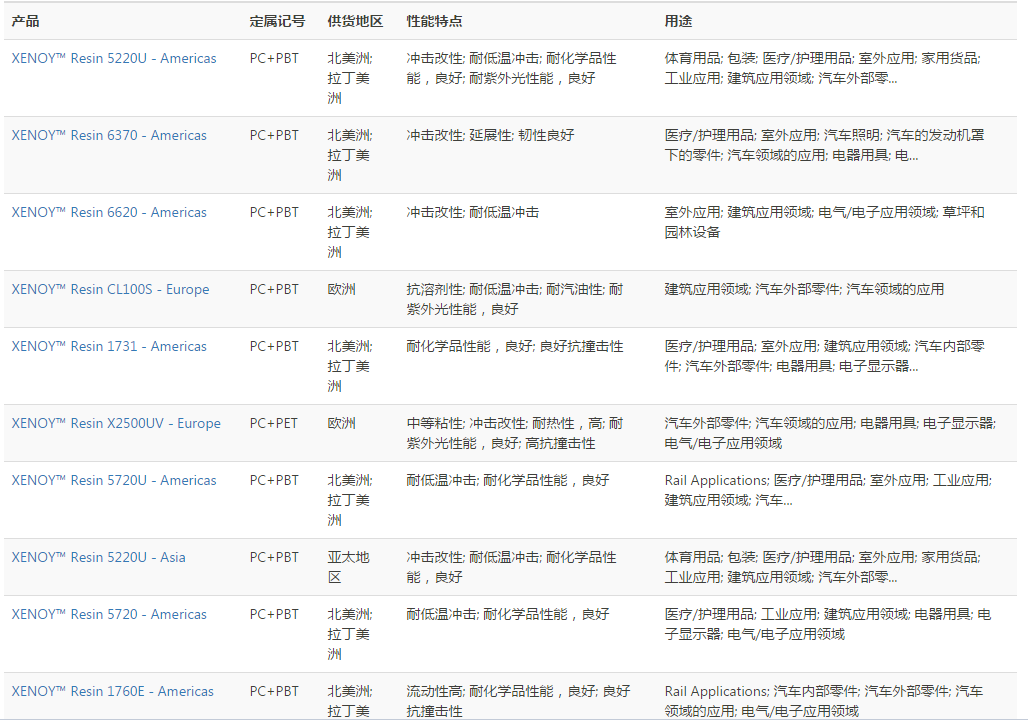Select 欧洲 region in X2500UV row

342,424
